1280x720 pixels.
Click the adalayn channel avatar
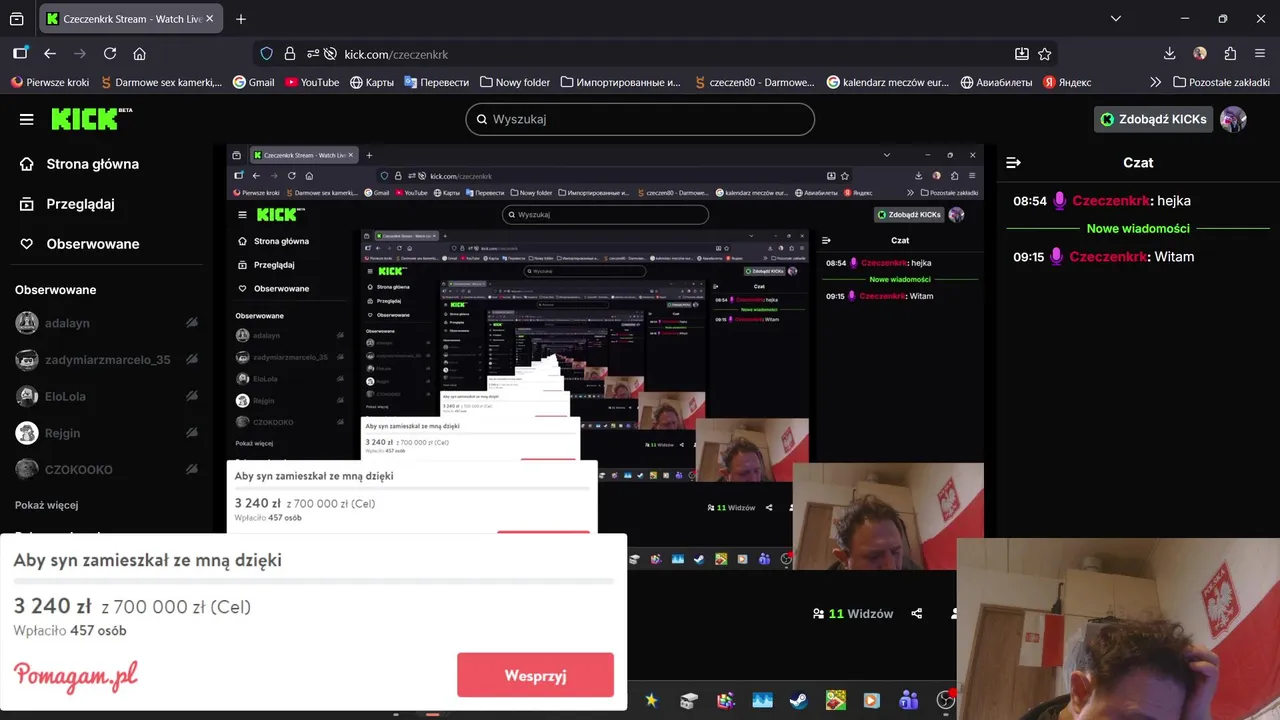[x=27, y=323]
